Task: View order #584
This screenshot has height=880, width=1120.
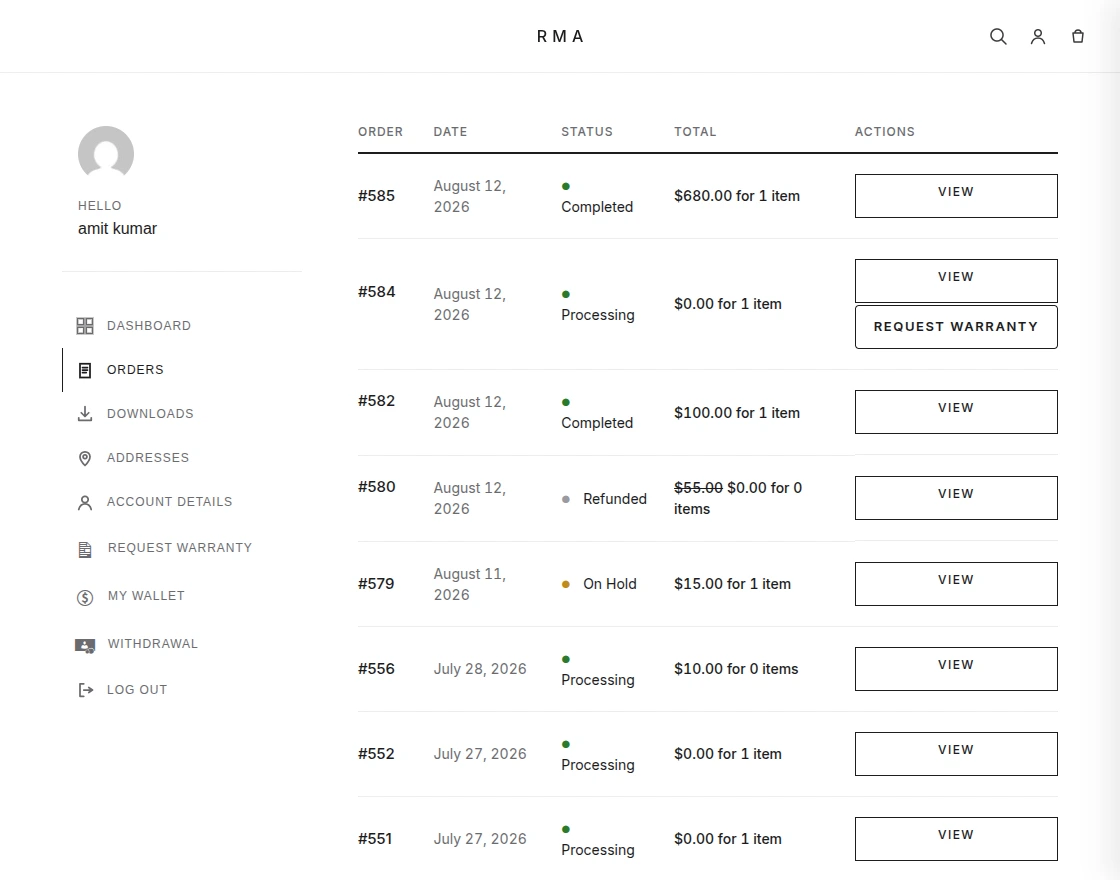Action: (956, 281)
